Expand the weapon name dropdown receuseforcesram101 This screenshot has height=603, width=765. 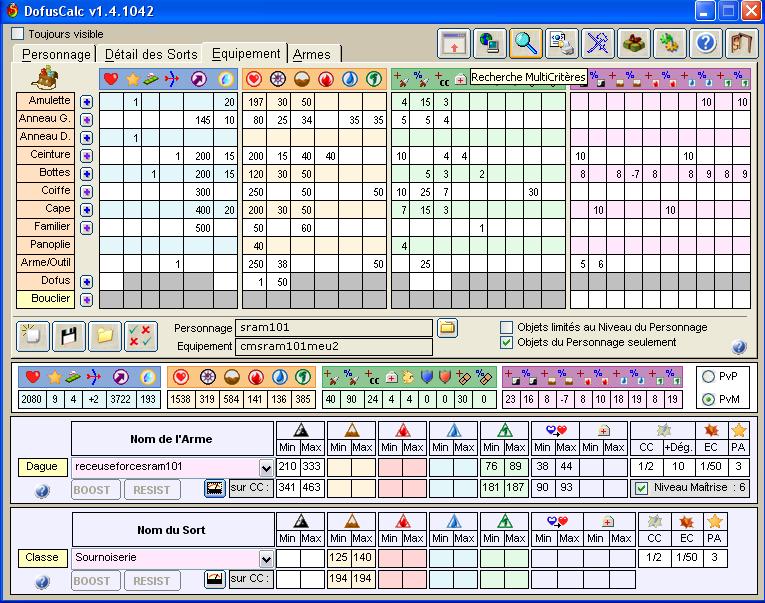click(265, 467)
